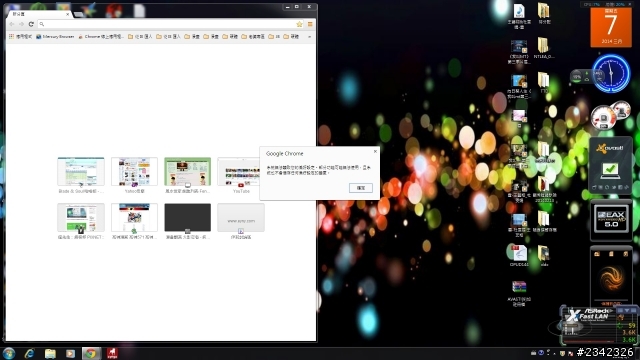This screenshot has height=360, width=640.
Task: Open the Yahoo thumbnail tile
Action: pos(134,172)
